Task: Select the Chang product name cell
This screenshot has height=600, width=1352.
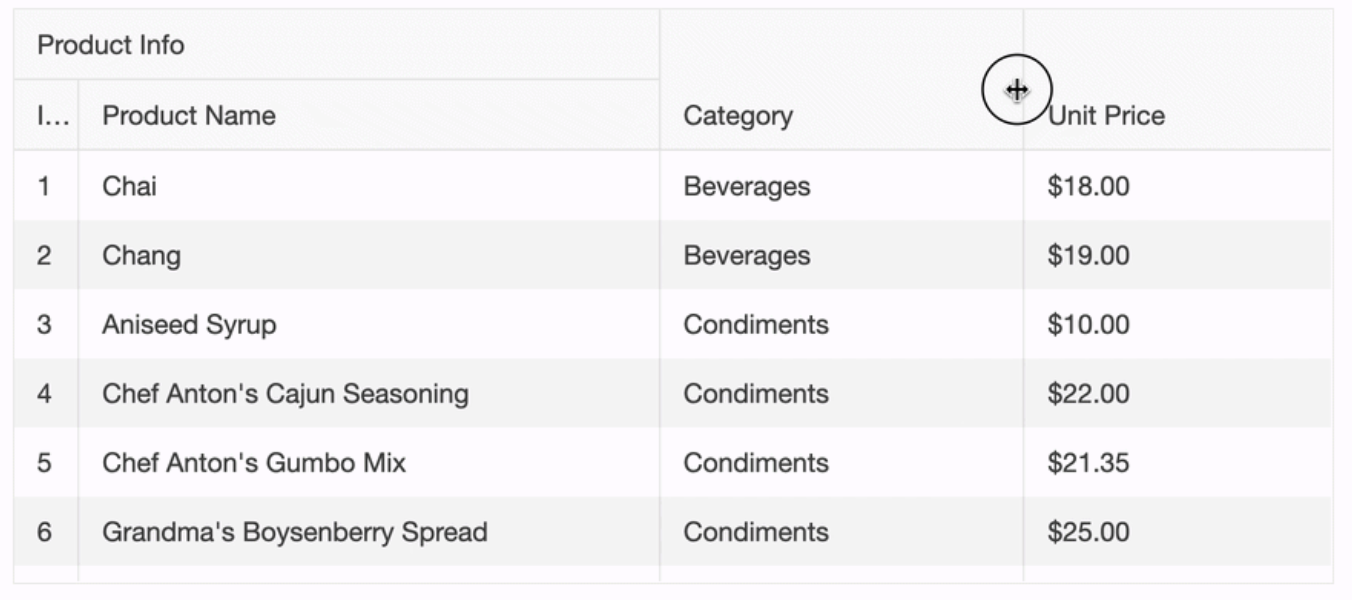Action: tap(142, 256)
